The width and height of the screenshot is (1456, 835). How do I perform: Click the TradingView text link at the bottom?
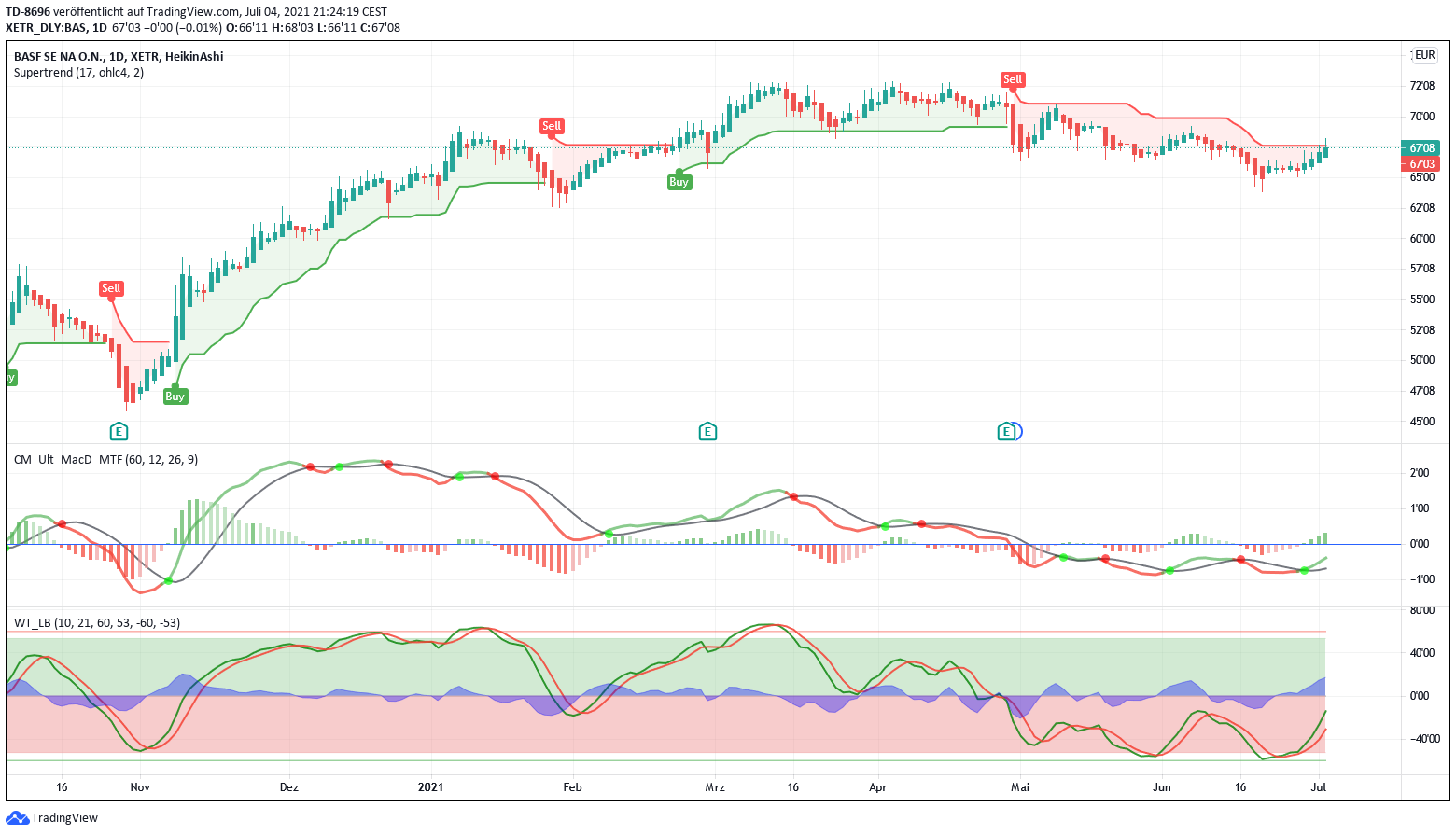[x=63, y=817]
